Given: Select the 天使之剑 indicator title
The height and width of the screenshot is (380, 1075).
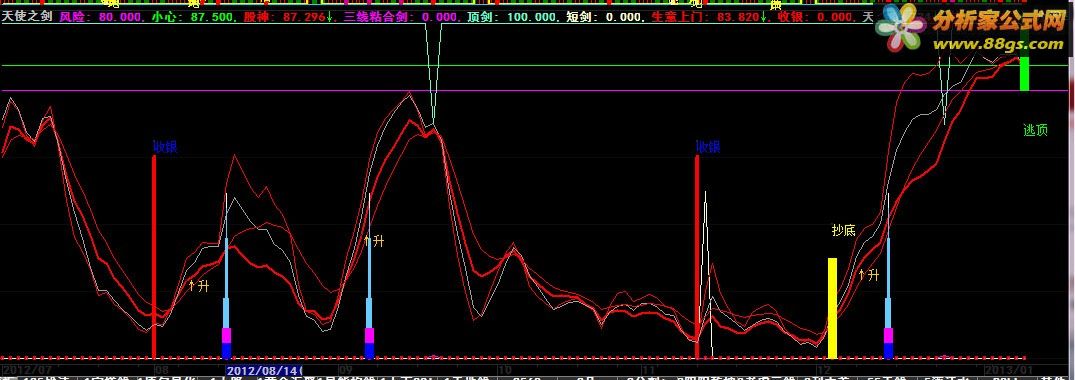Looking at the screenshot, I should [27, 16].
